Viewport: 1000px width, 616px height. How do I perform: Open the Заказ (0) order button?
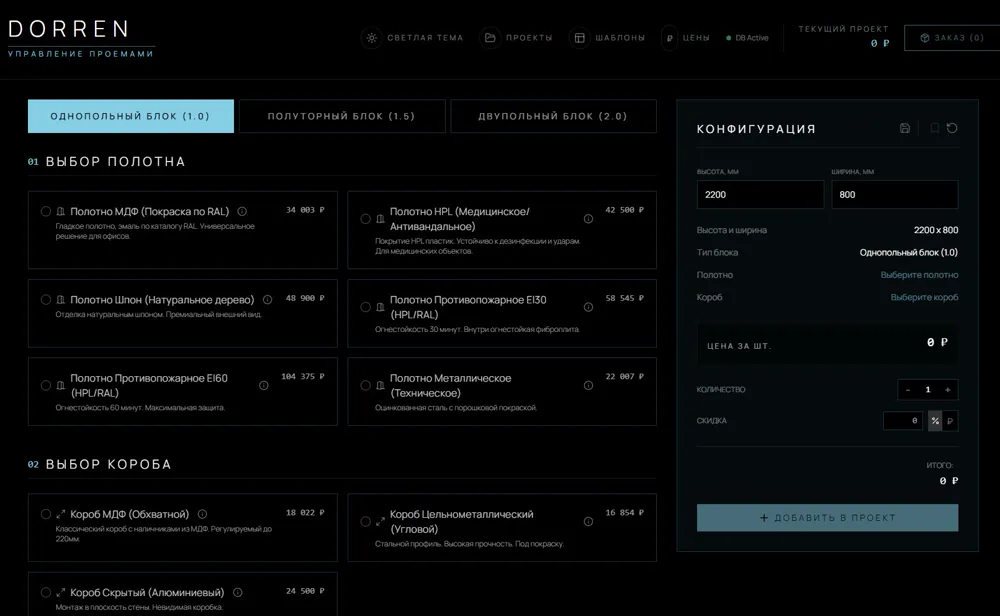952,38
